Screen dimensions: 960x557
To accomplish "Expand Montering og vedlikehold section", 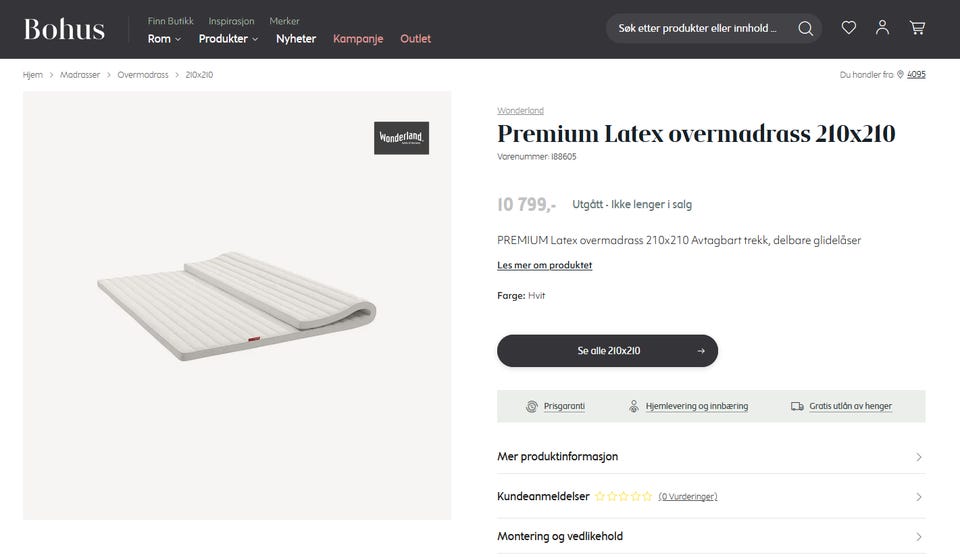I will [711, 536].
